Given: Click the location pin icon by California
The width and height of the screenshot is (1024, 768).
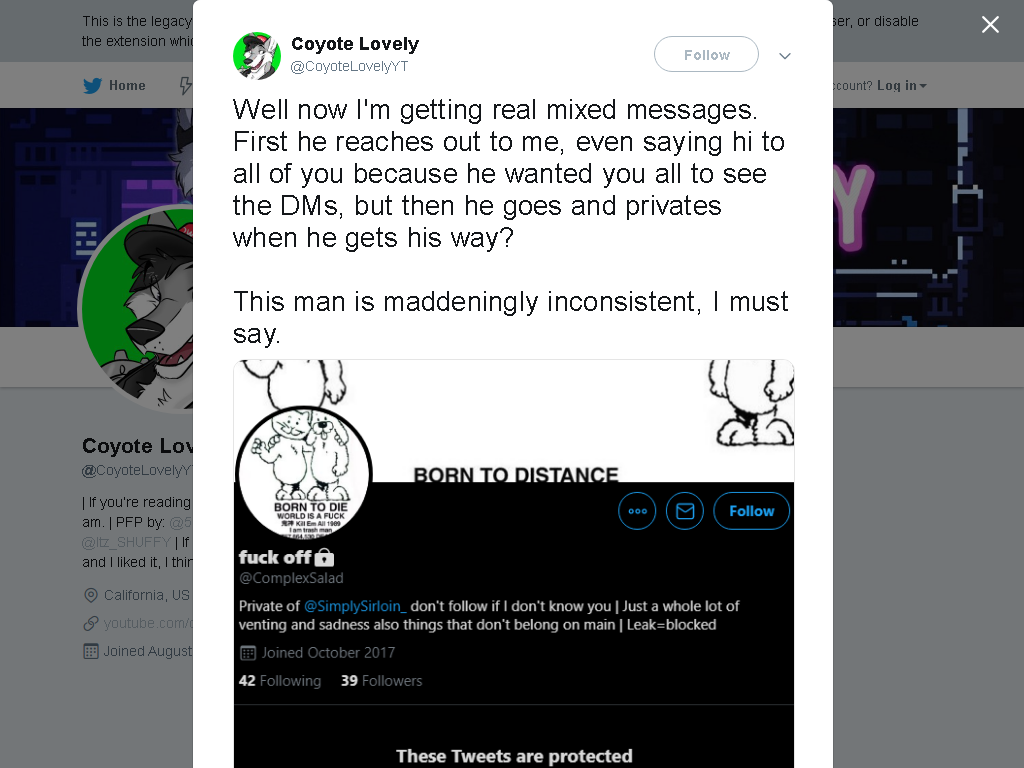Looking at the screenshot, I should [x=91, y=596].
